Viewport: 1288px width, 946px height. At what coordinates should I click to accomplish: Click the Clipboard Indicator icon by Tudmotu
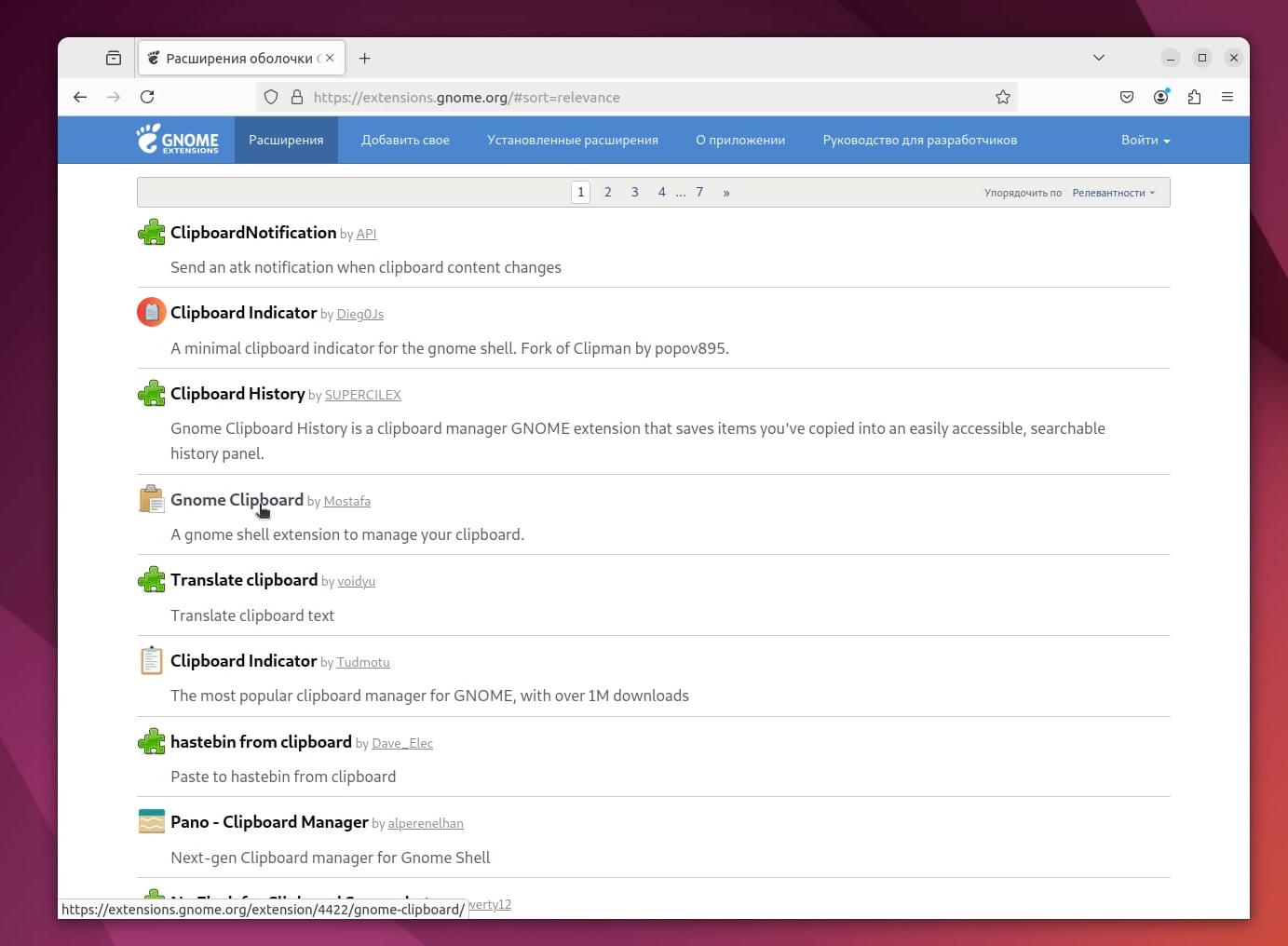click(x=152, y=660)
